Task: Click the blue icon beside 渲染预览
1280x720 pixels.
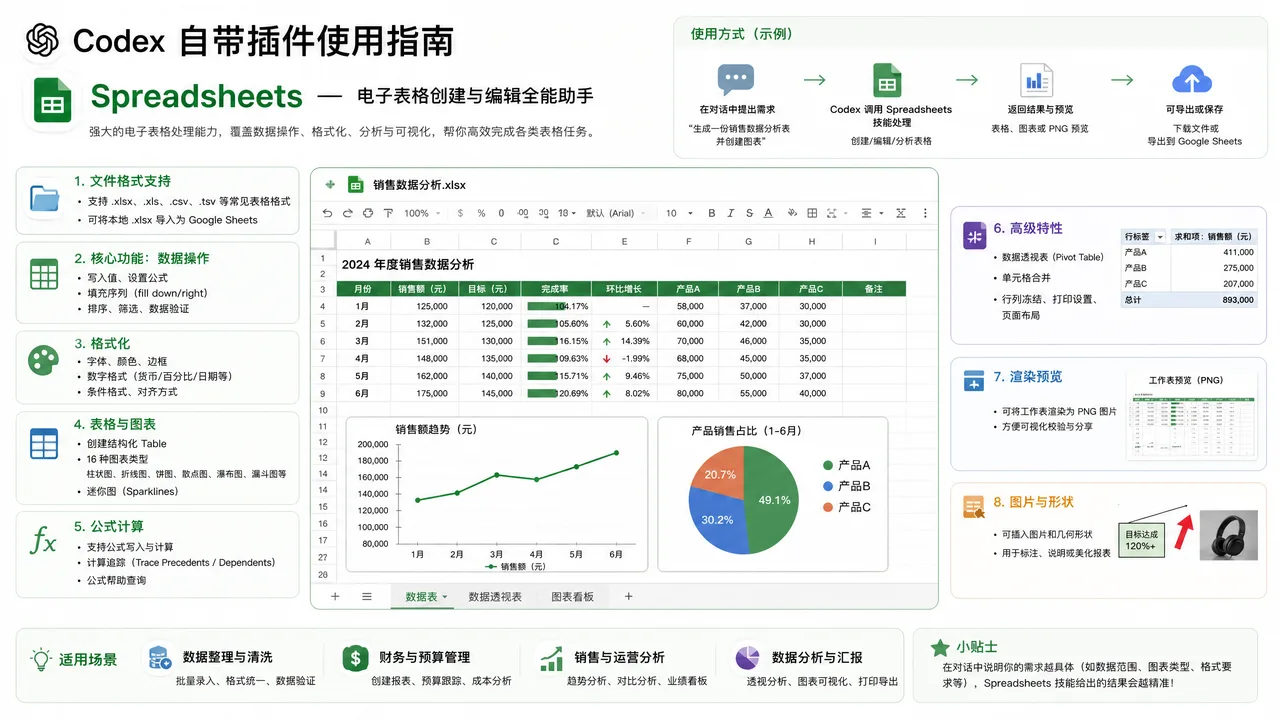Action: [974, 380]
